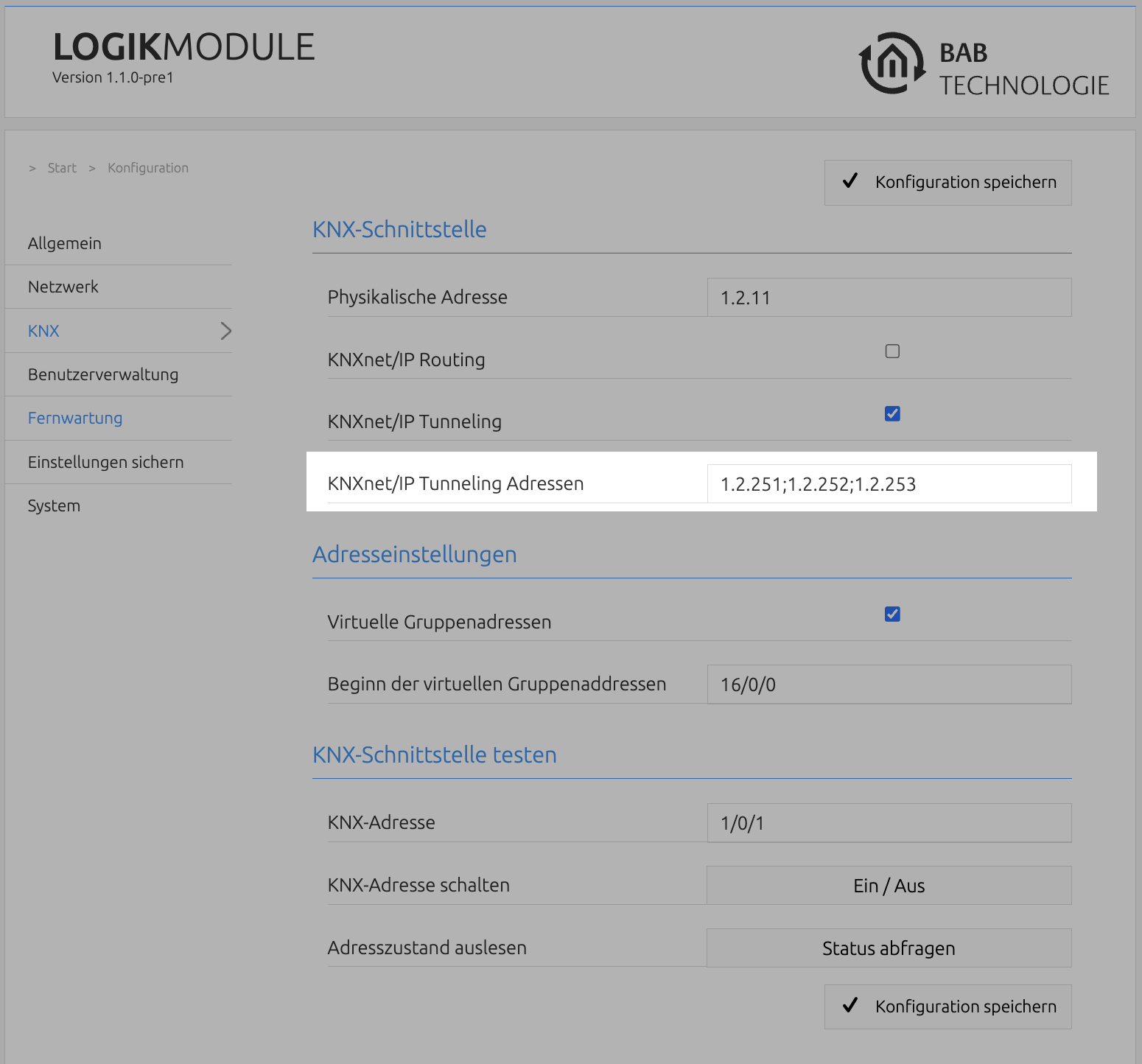Enable the KNXnet/IP Routing checkbox
1142x1064 pixels.
point(892,351)
